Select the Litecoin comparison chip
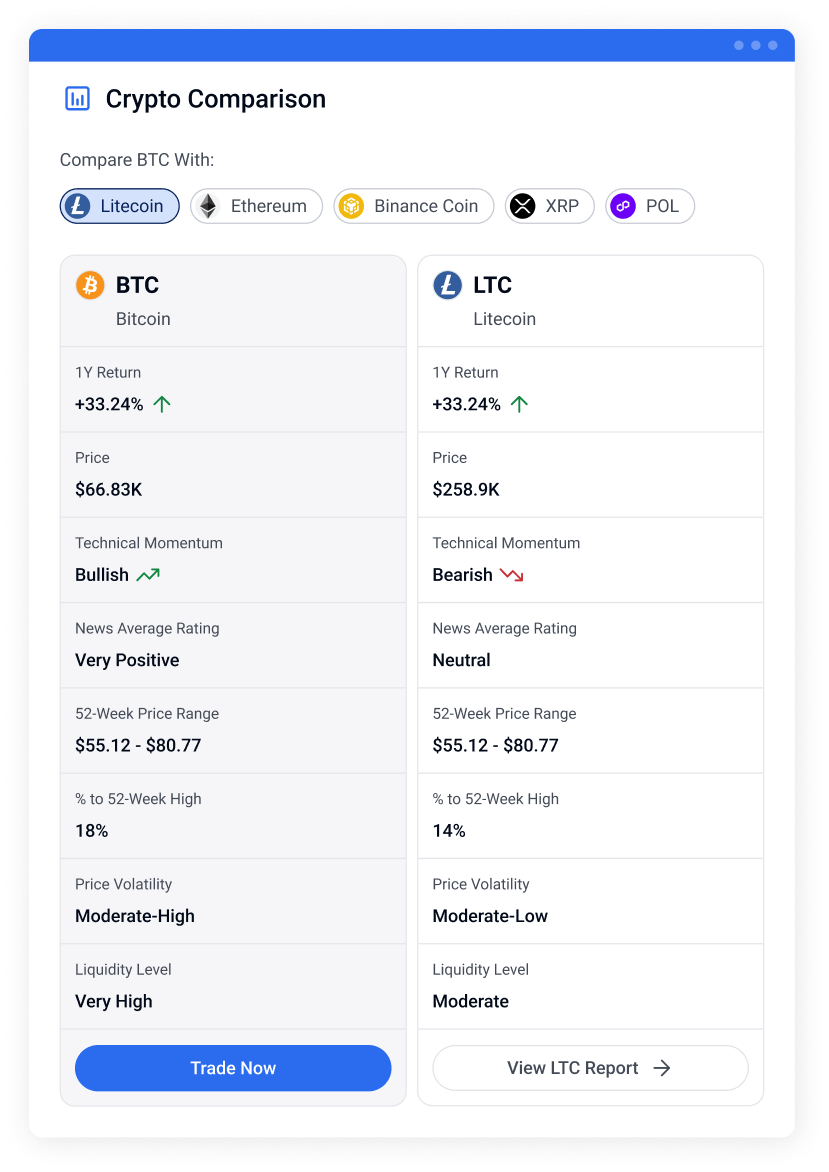 click(x=120, y=206)
